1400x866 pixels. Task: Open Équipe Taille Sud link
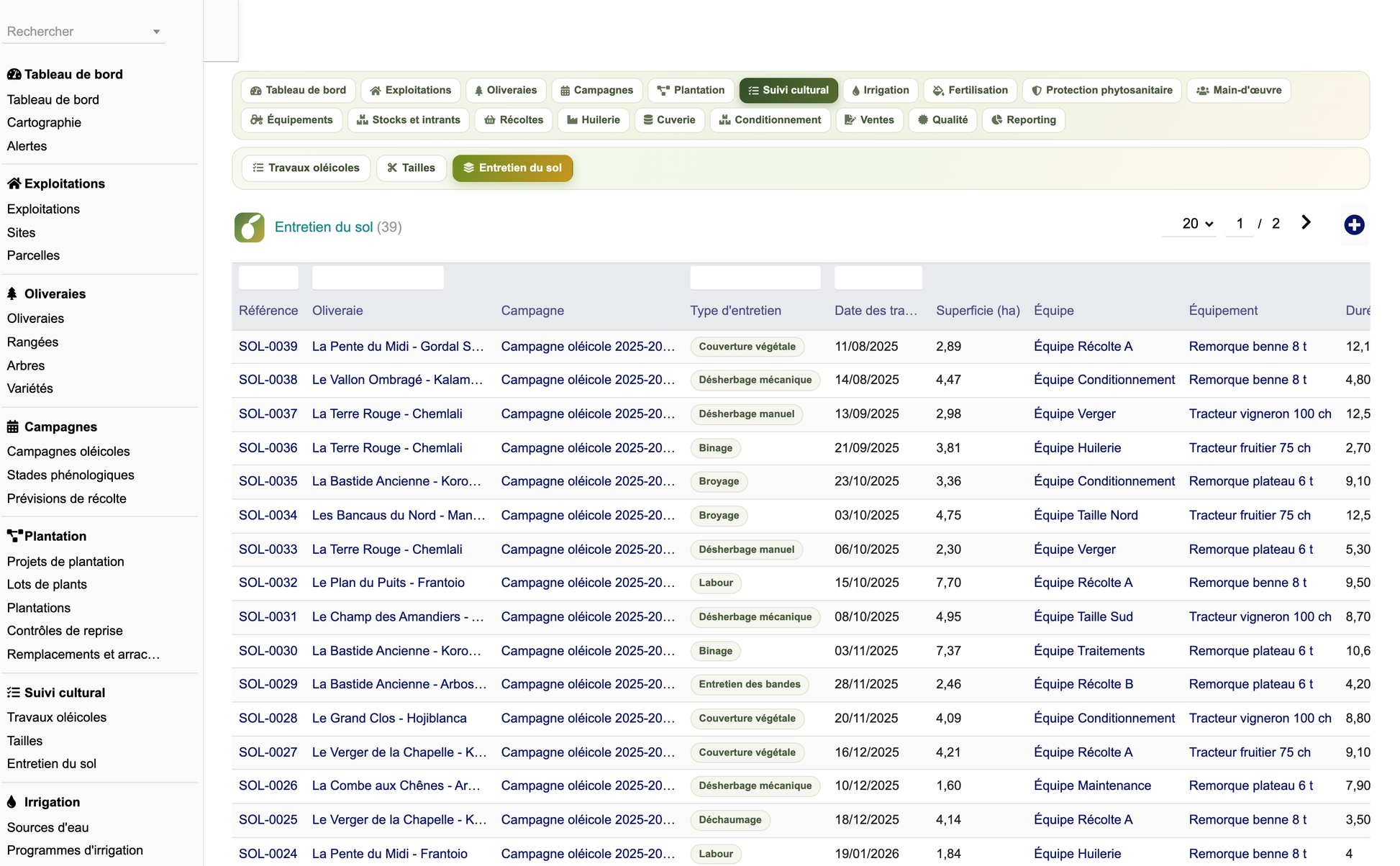1083,617
